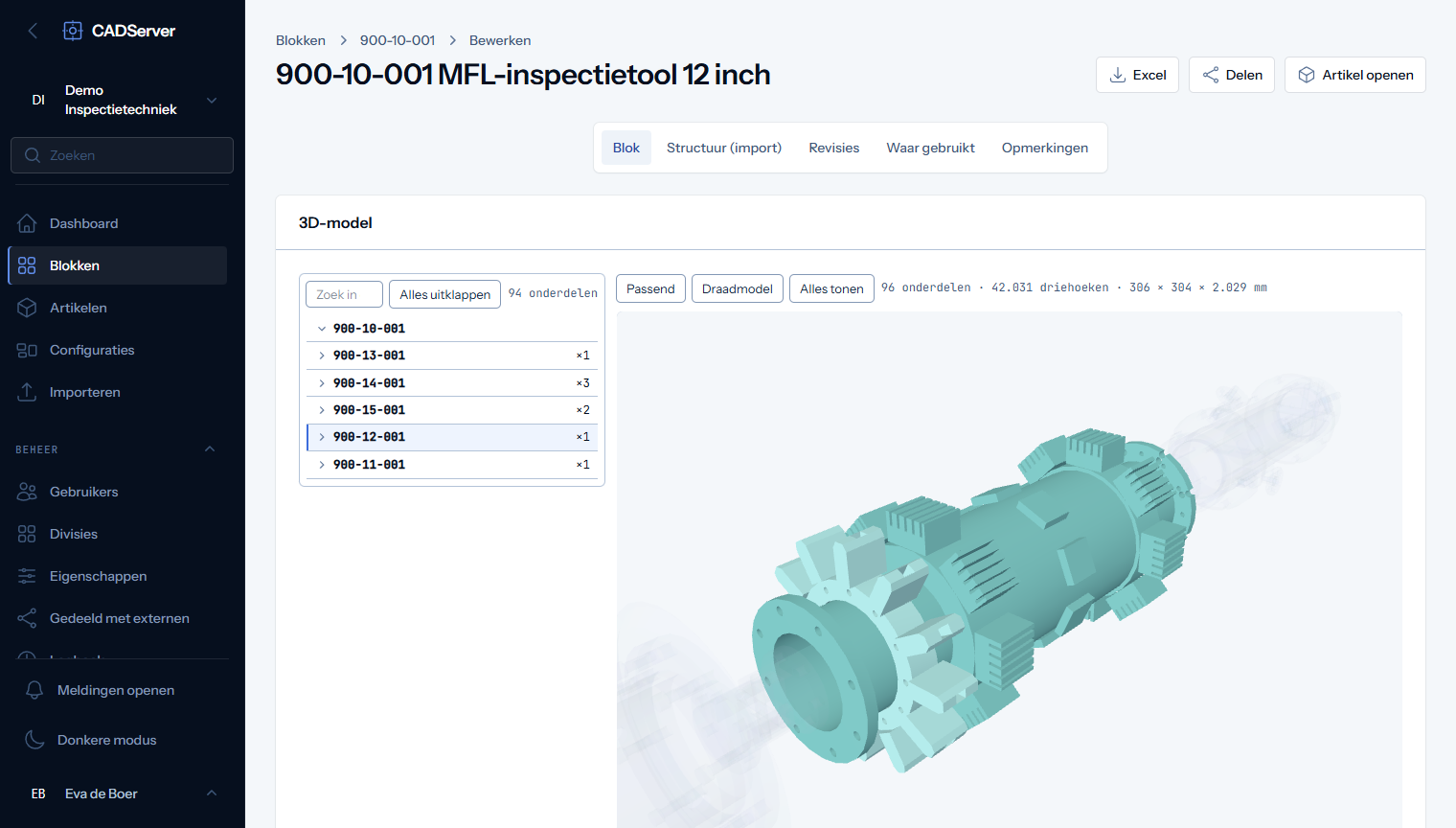Viewport: 1456px width, 828px height.
Task: Click the 42.031 driehoeken statistic text
Action: click(1050, 287)
